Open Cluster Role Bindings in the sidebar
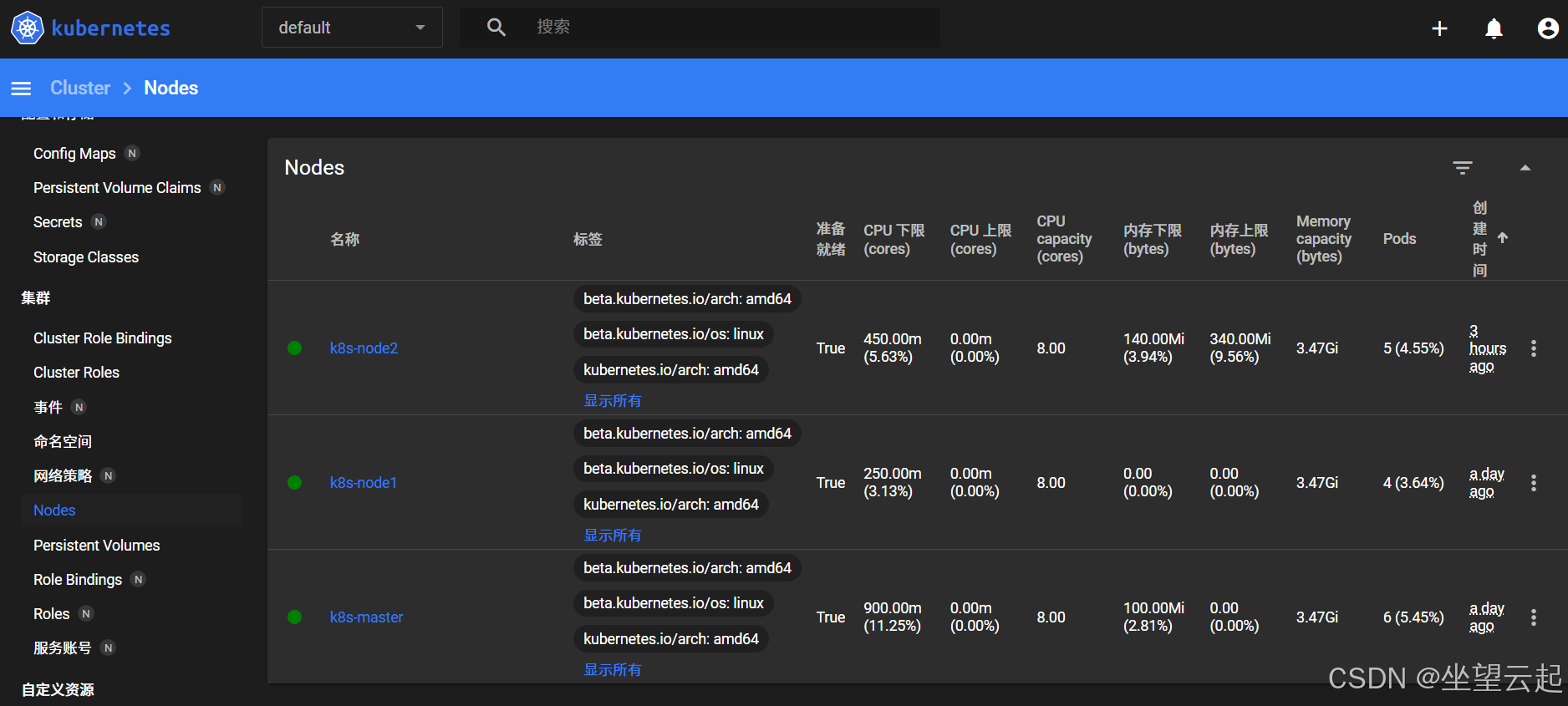The height and width of the screenshot is (706, 1568). tap(103, 338)
